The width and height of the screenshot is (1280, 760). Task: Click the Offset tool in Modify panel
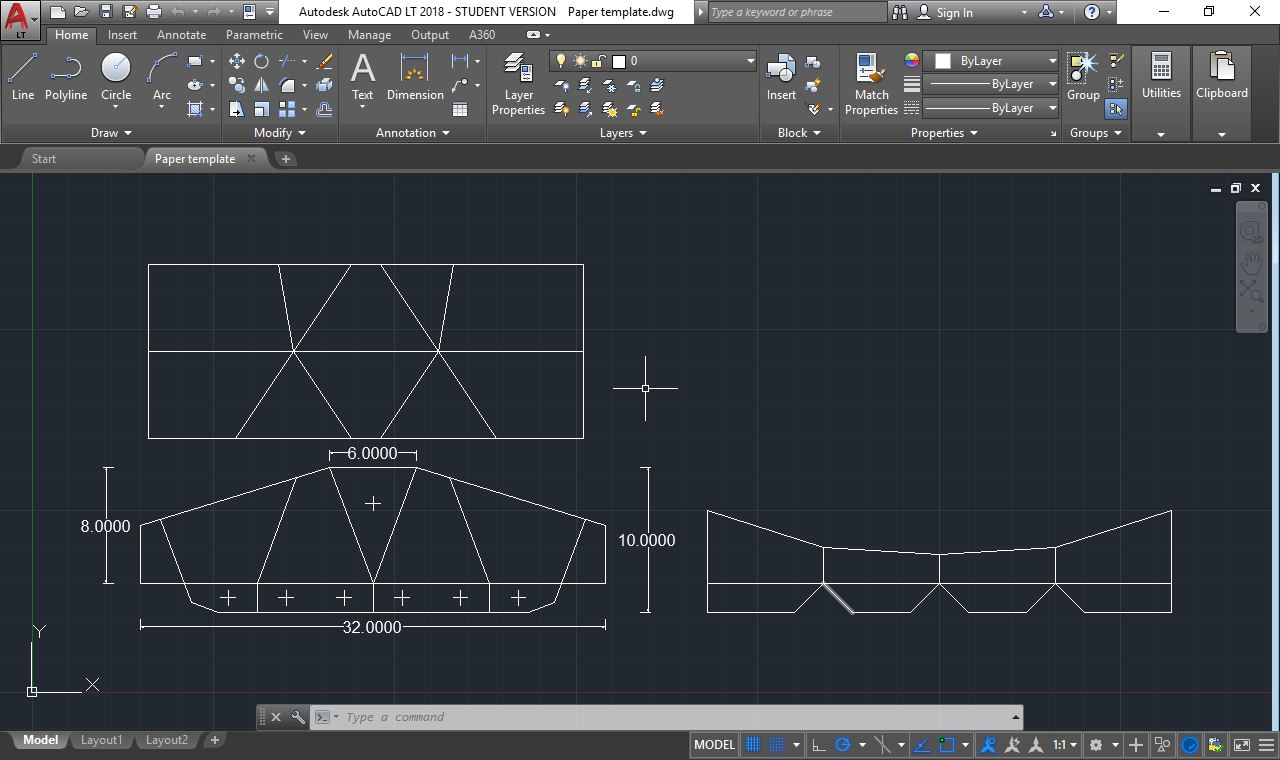click(324, 109)
